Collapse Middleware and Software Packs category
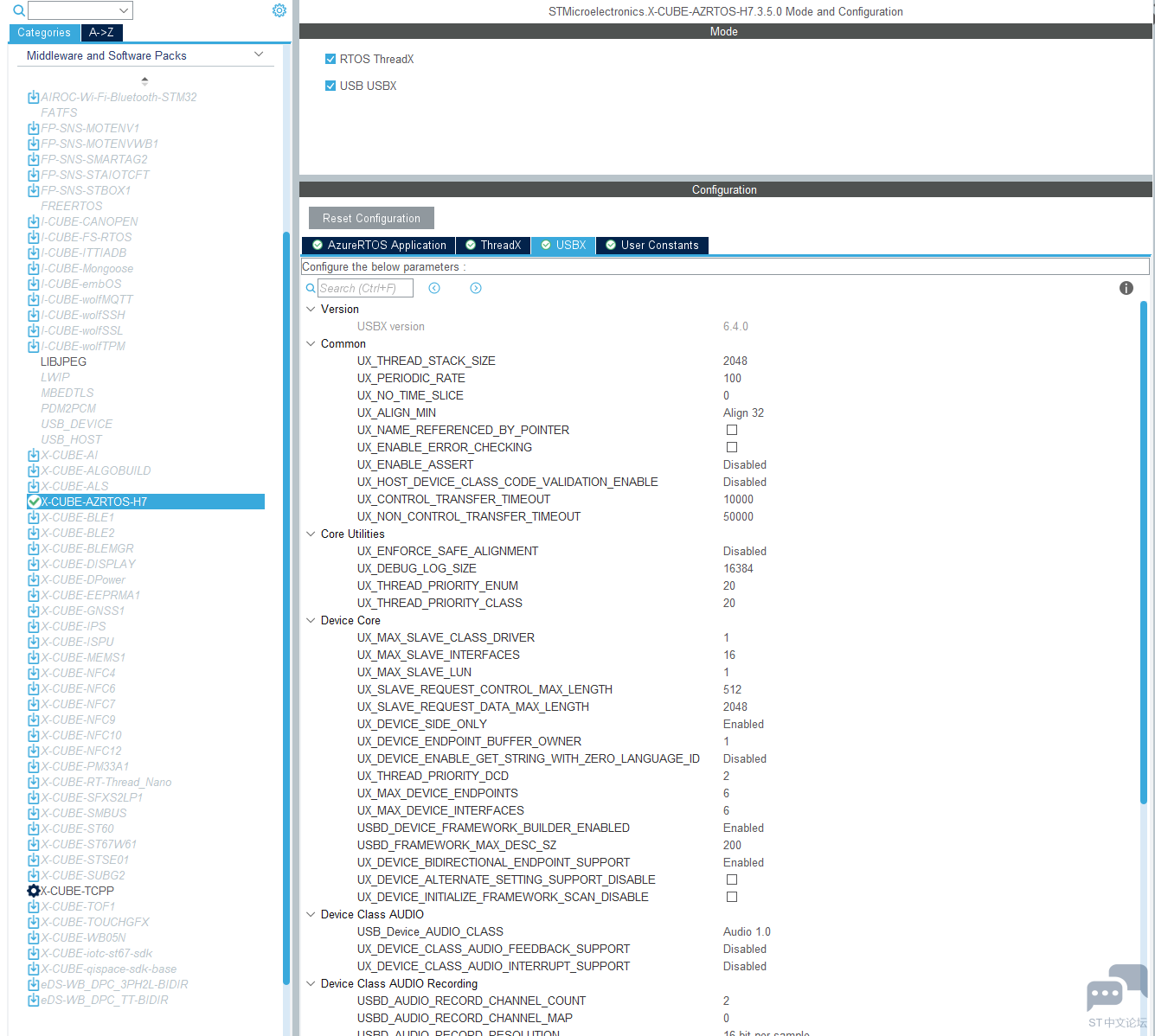The height and width of the screenshot is (1036, 1155). [x=259, y=54]
